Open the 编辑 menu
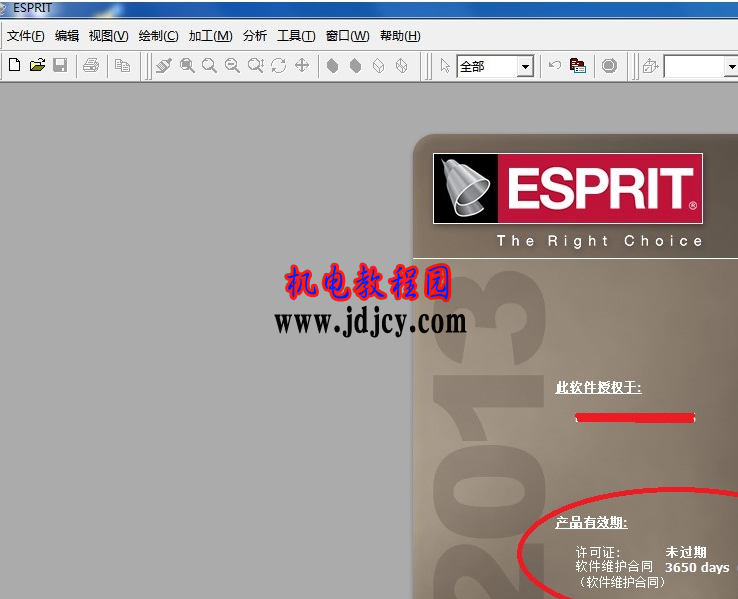 pyautogui.click(x=67, y=36)
